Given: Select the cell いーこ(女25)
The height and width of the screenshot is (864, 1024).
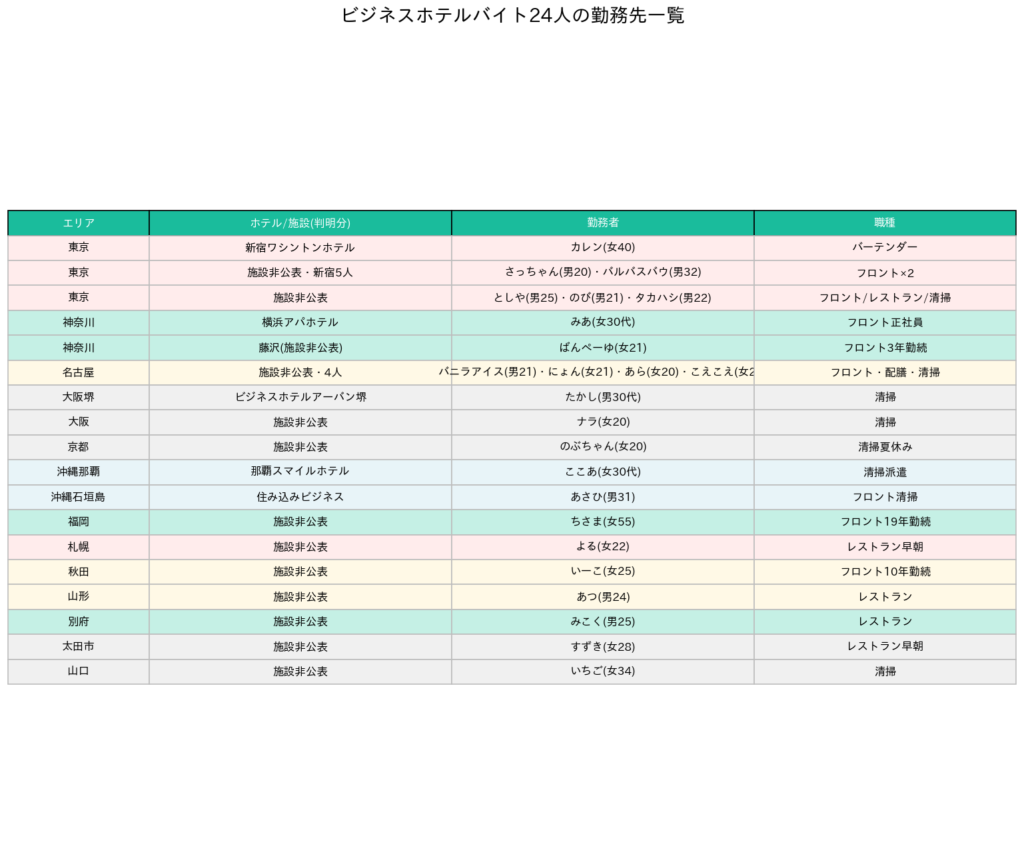Looking at the screenshot, I should [603, 572].
